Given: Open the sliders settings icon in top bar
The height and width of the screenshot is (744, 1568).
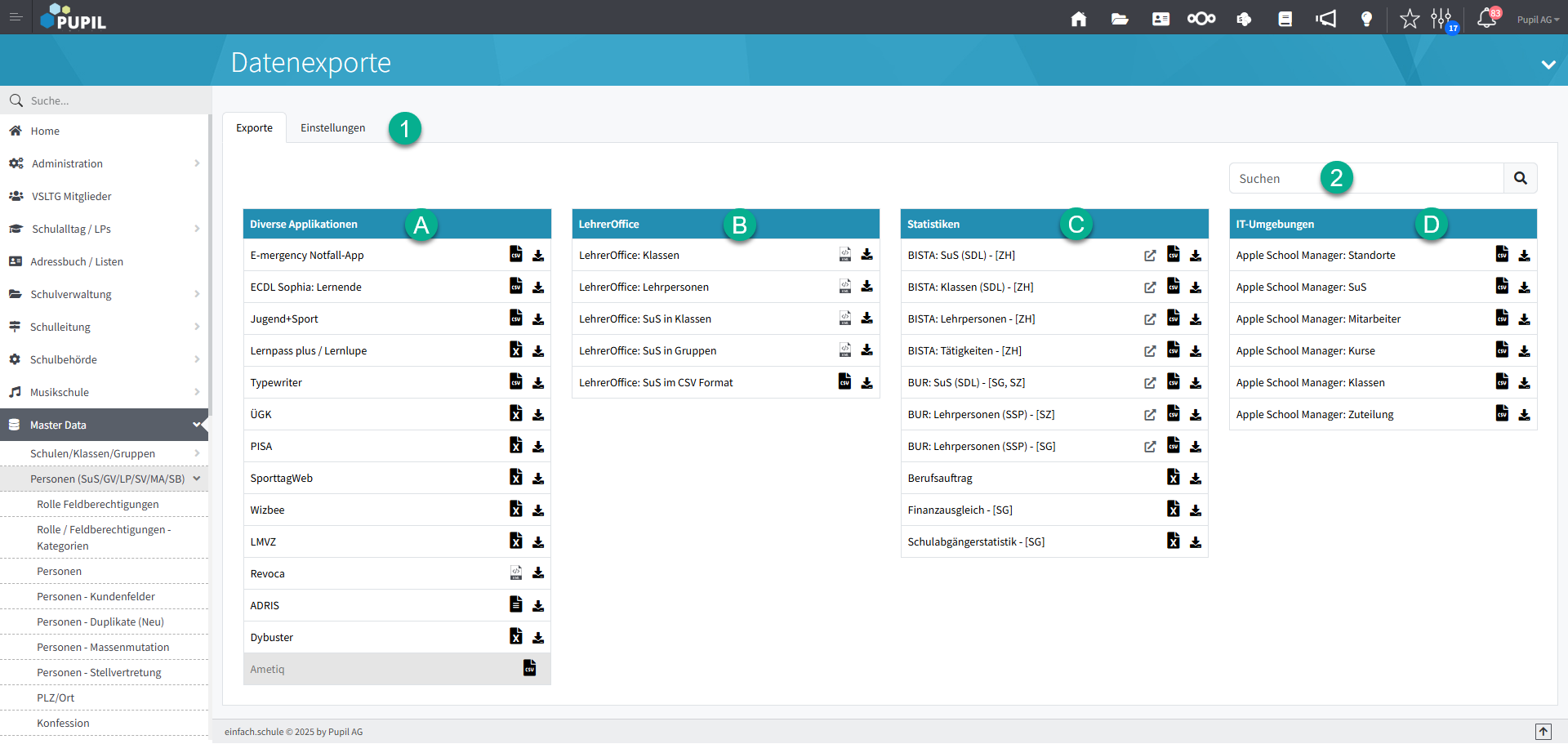Looking at the screenshot, I should [x=1442, y=19].
